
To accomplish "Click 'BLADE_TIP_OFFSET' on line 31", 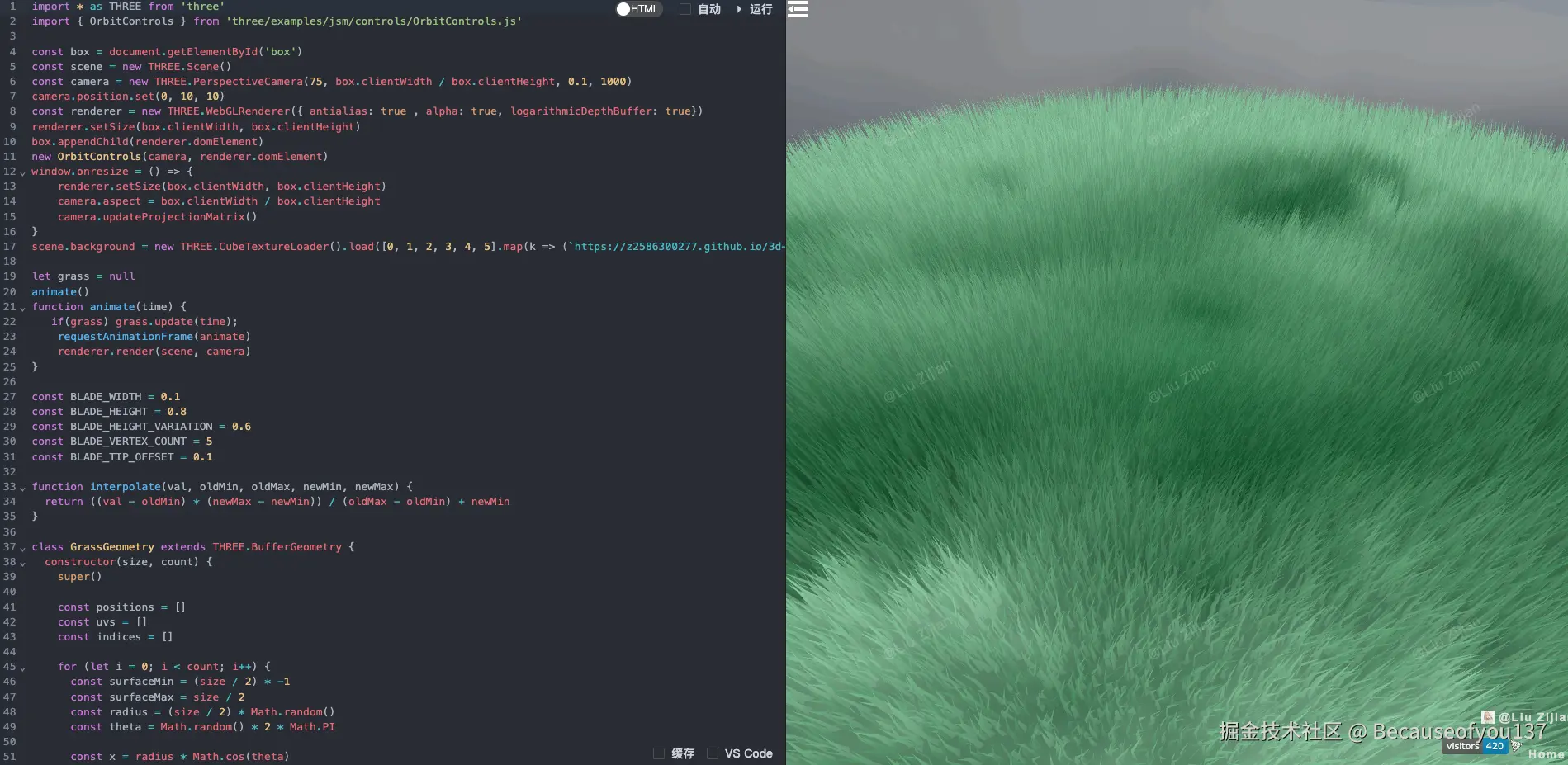I will point(122,457).
